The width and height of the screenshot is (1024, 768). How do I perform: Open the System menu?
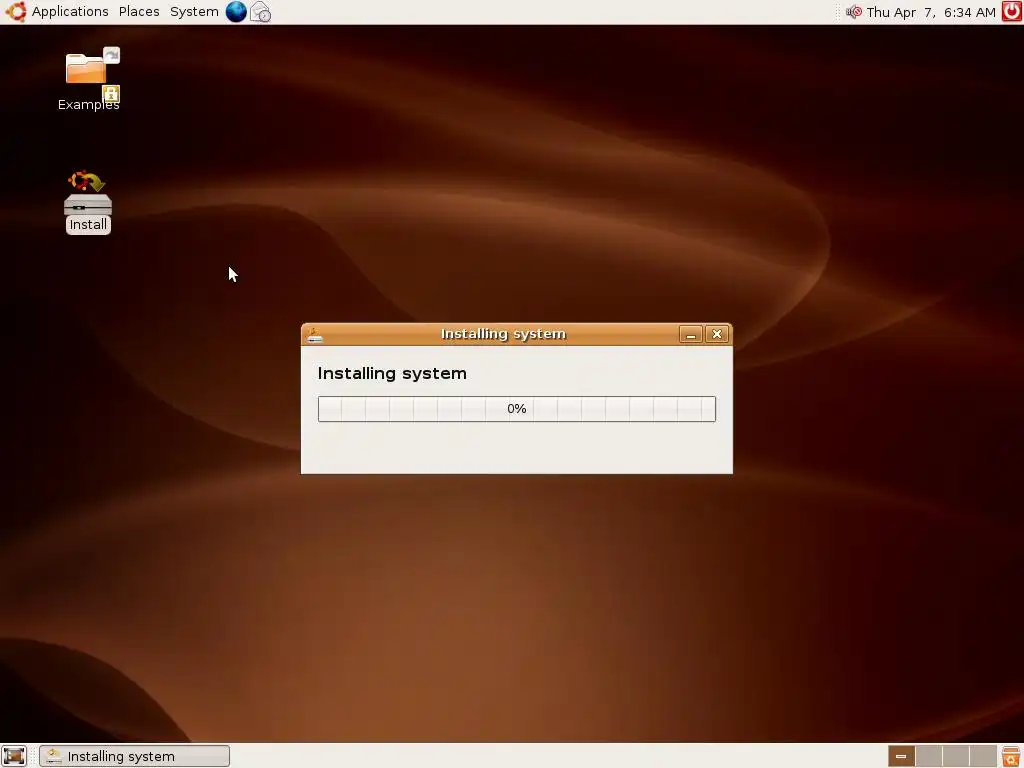coord(194,12)
